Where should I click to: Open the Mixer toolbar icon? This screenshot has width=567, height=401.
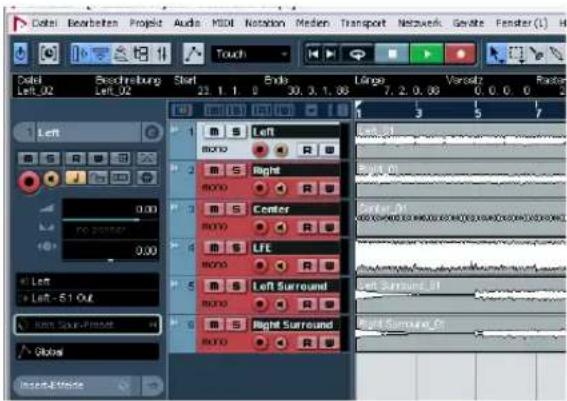161,54
